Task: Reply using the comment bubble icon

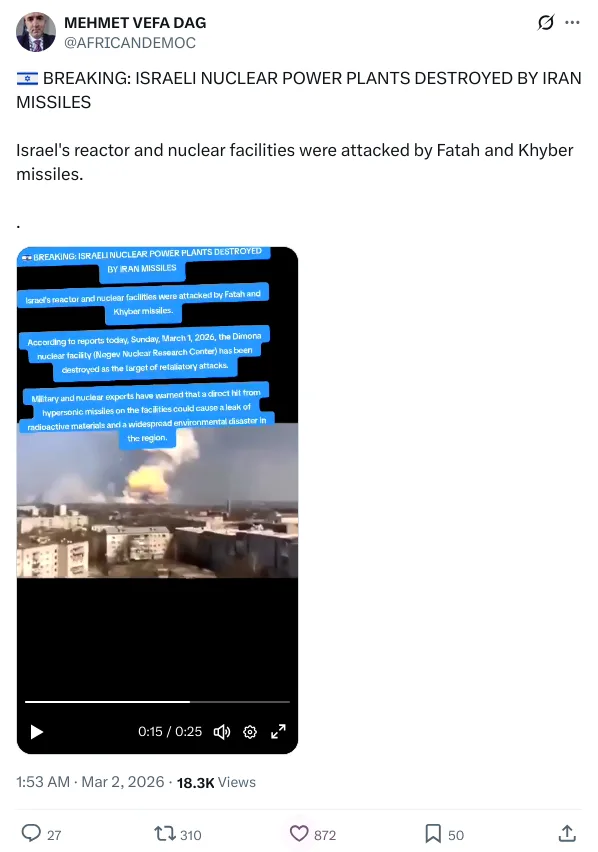Action: 31,833
